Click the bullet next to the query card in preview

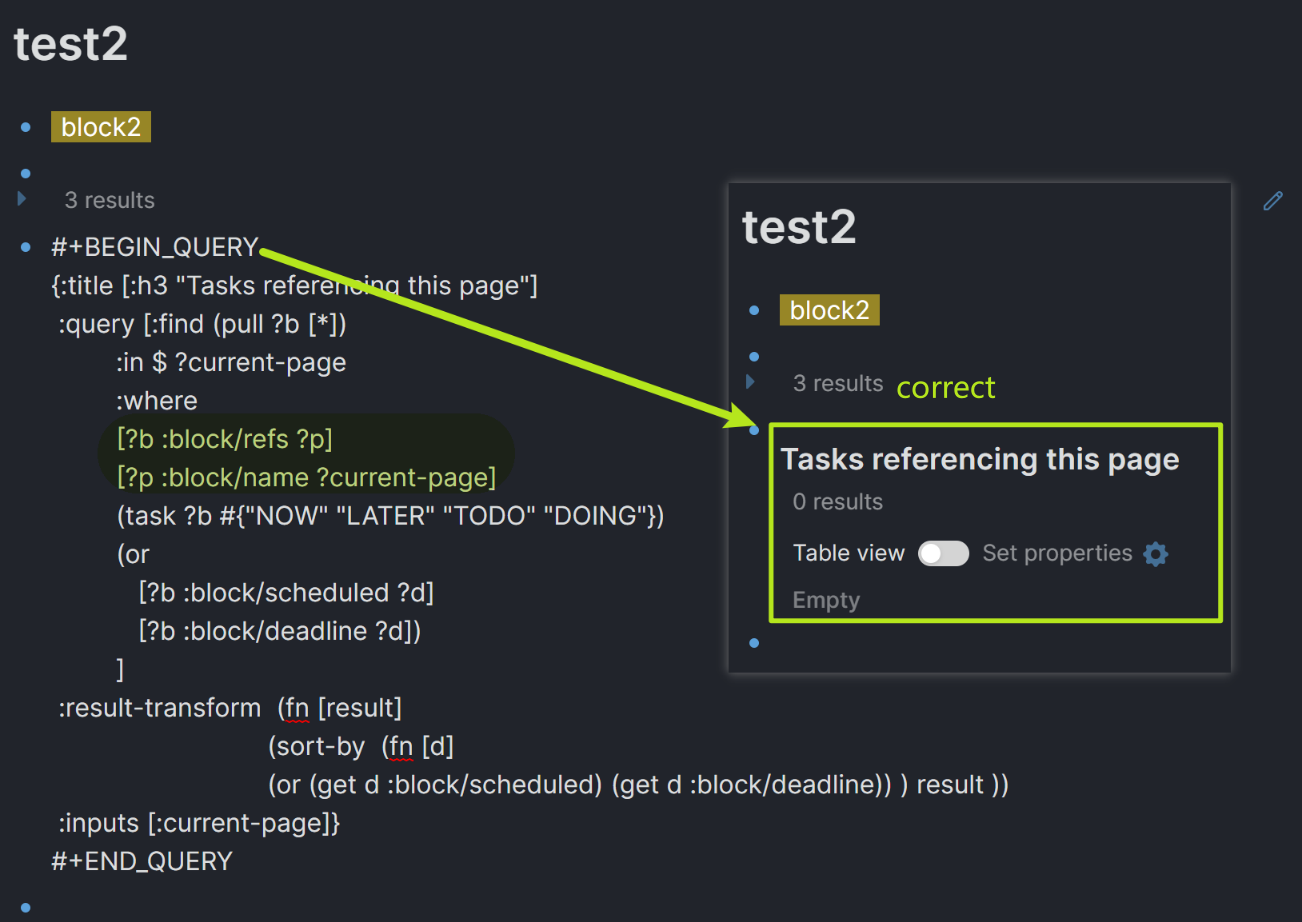pos(753,429)
